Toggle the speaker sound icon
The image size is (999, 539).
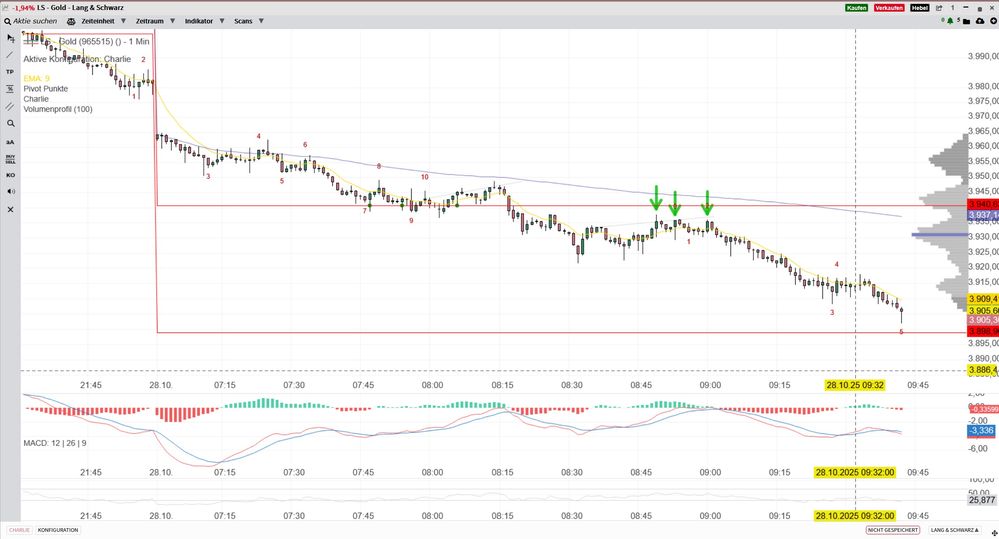point(10,191)
